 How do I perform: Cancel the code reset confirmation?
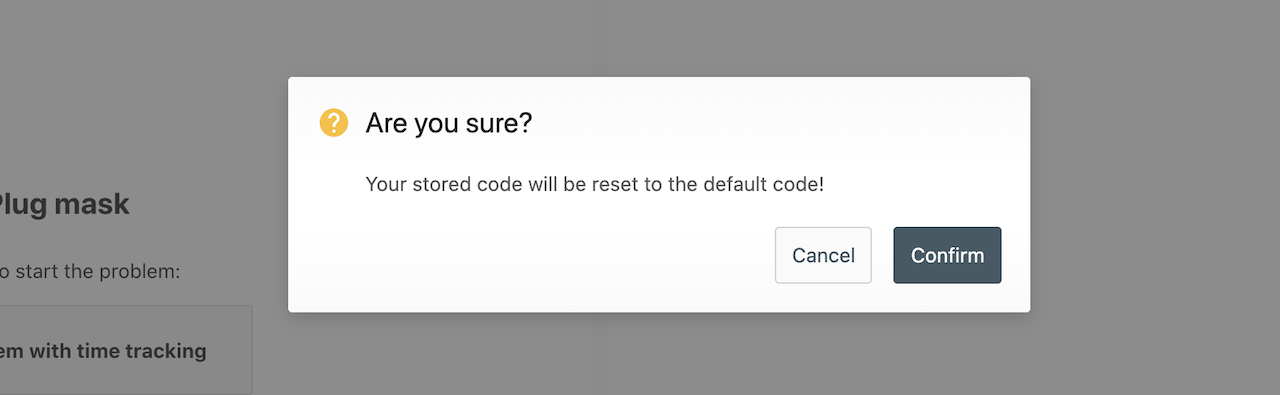[x=823, y=255]
